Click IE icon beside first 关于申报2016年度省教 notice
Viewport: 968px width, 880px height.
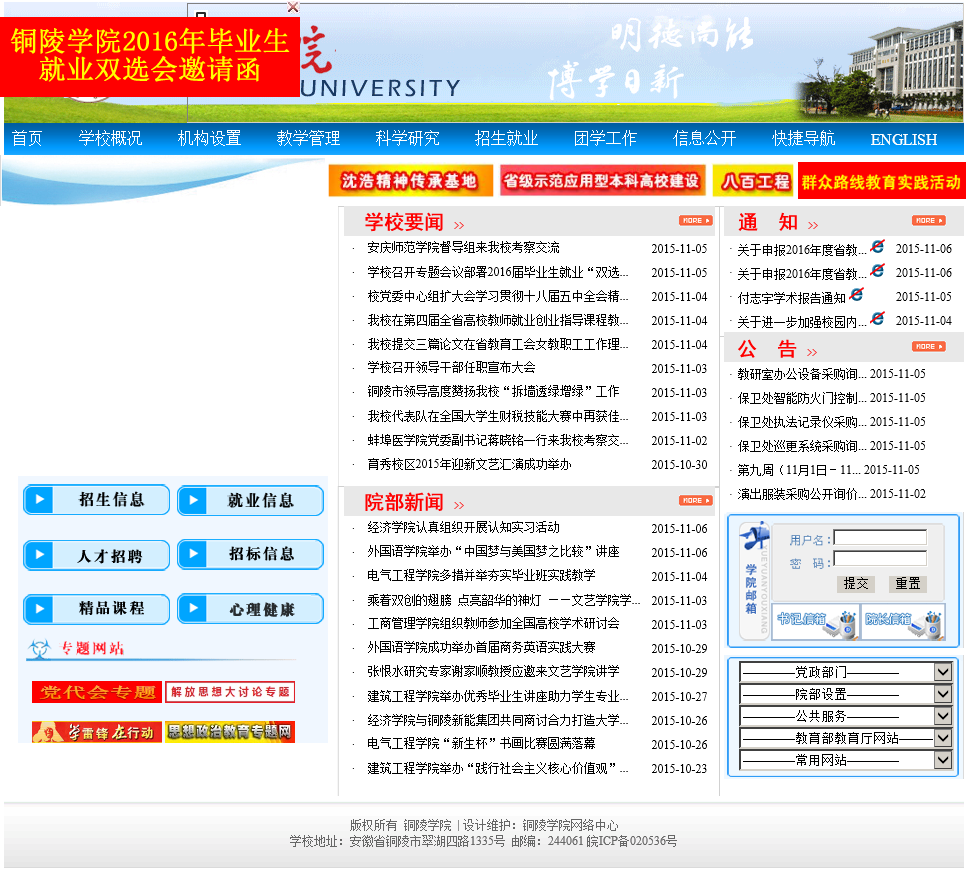pyautogui.click(x=877, y=247)
